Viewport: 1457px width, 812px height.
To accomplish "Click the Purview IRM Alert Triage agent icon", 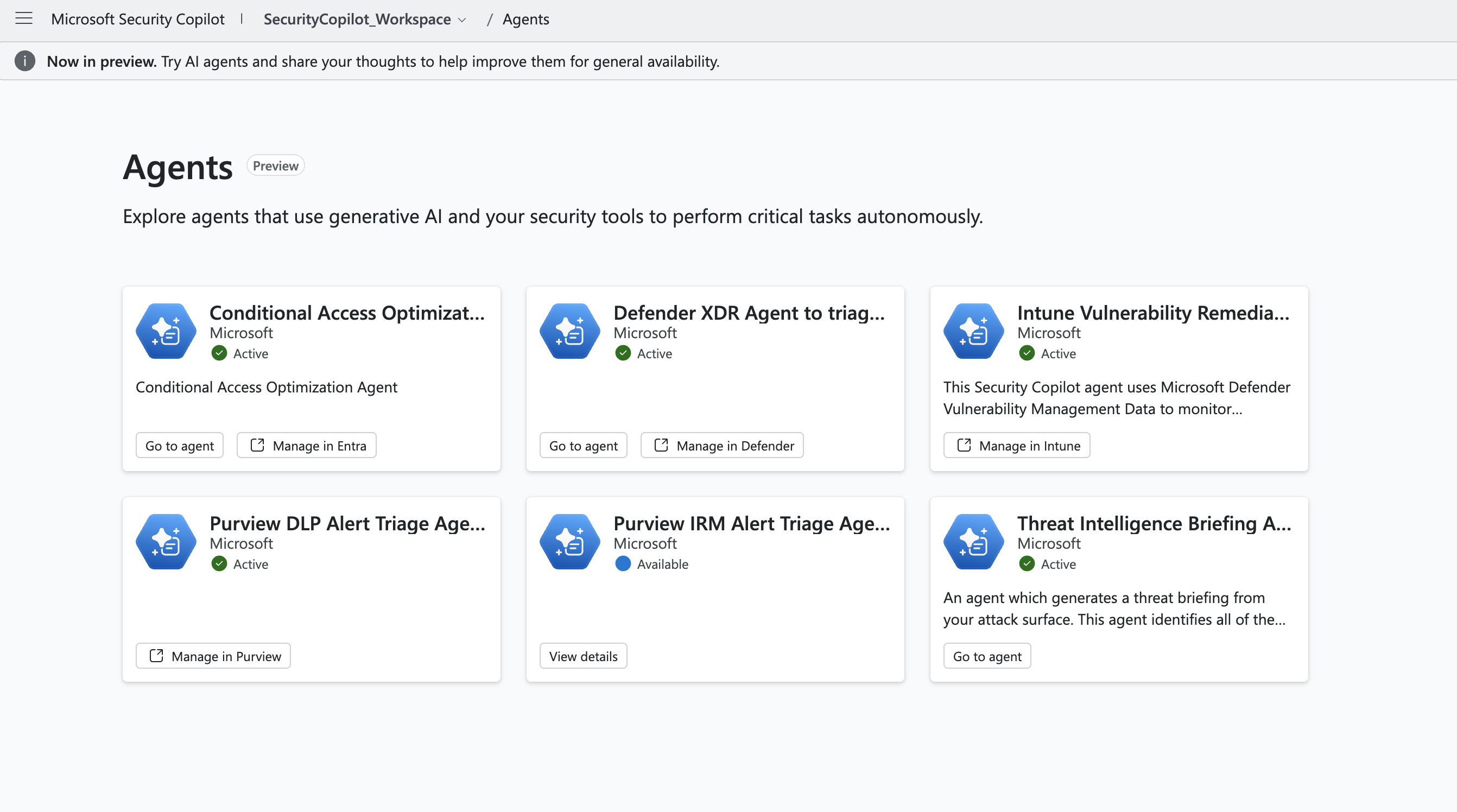I will pyautogui.click(x=570, y=542).
